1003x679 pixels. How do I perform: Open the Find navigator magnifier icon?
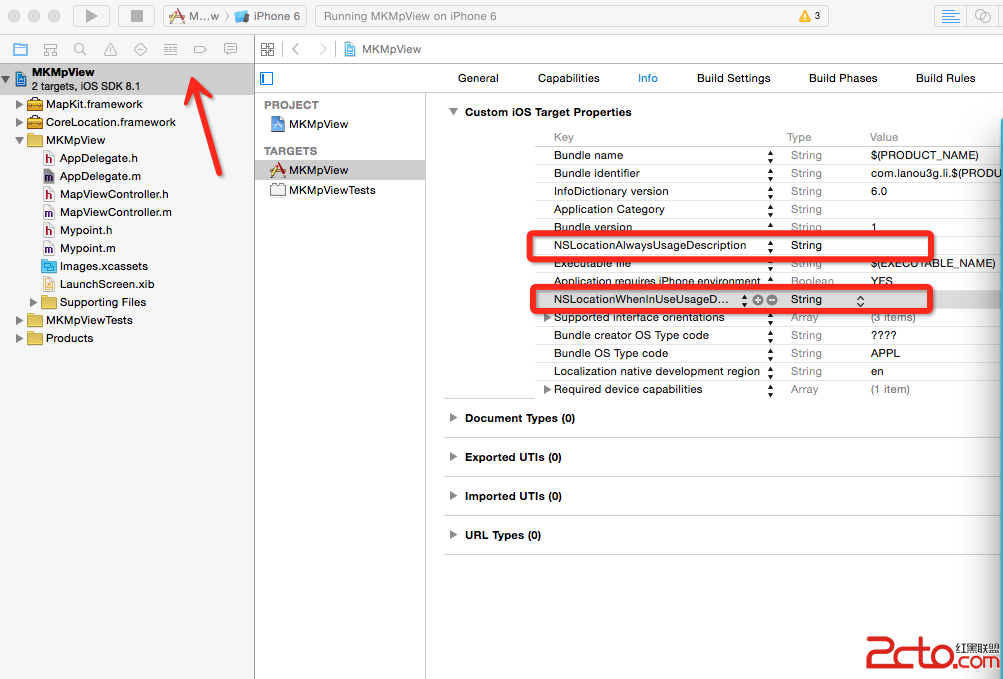pos(80,49)
